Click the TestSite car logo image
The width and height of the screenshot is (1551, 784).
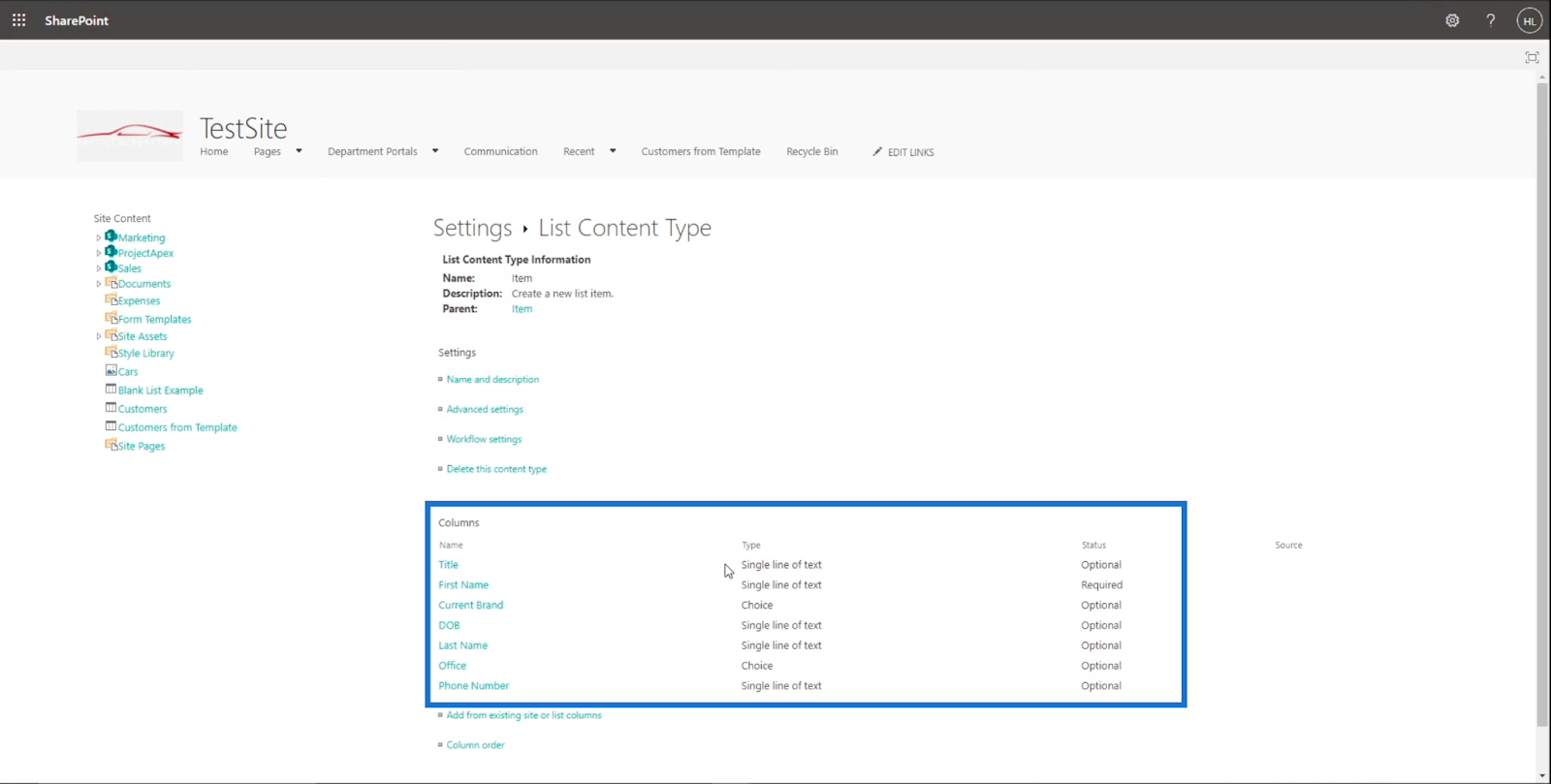(x=130, y=135)
